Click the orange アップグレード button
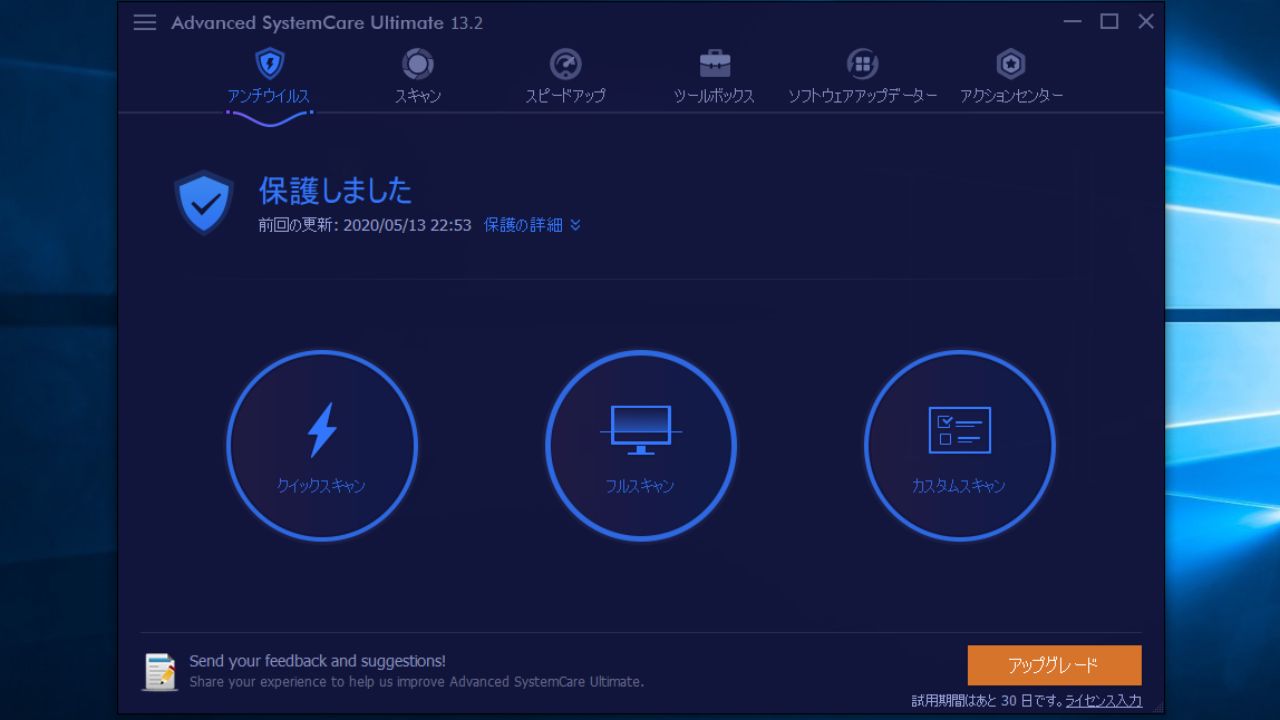 coord(1054,666)
